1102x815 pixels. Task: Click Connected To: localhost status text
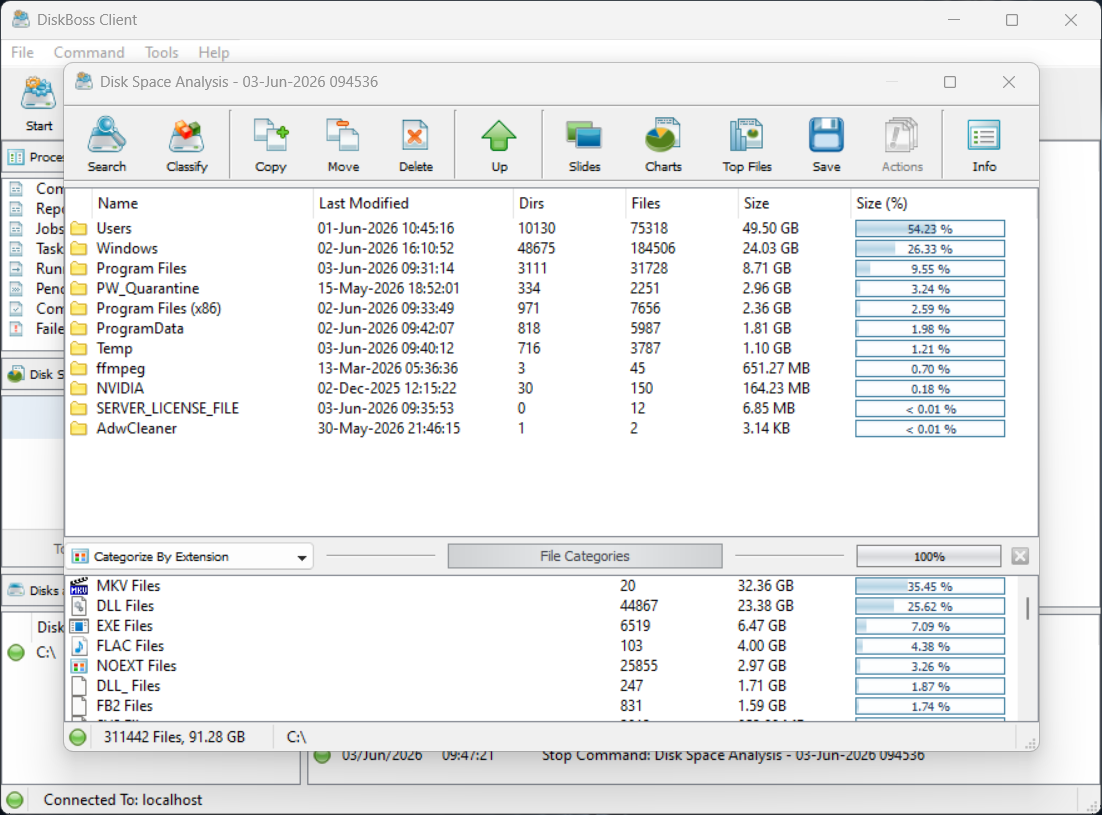tap(123, 800)
